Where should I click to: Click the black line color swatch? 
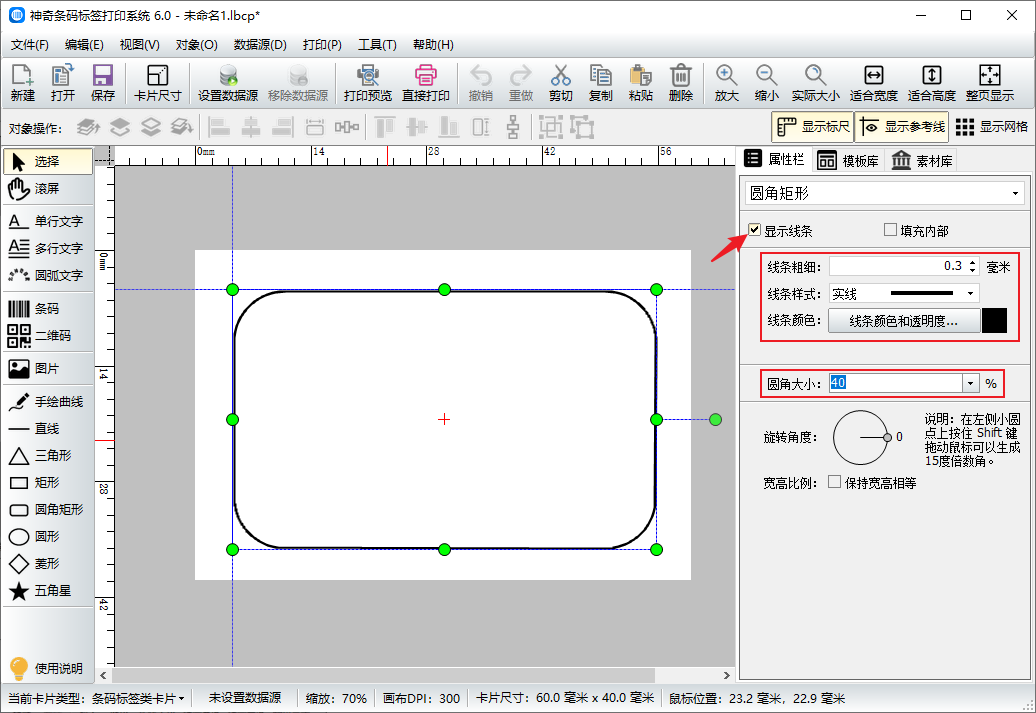[994, 321]
